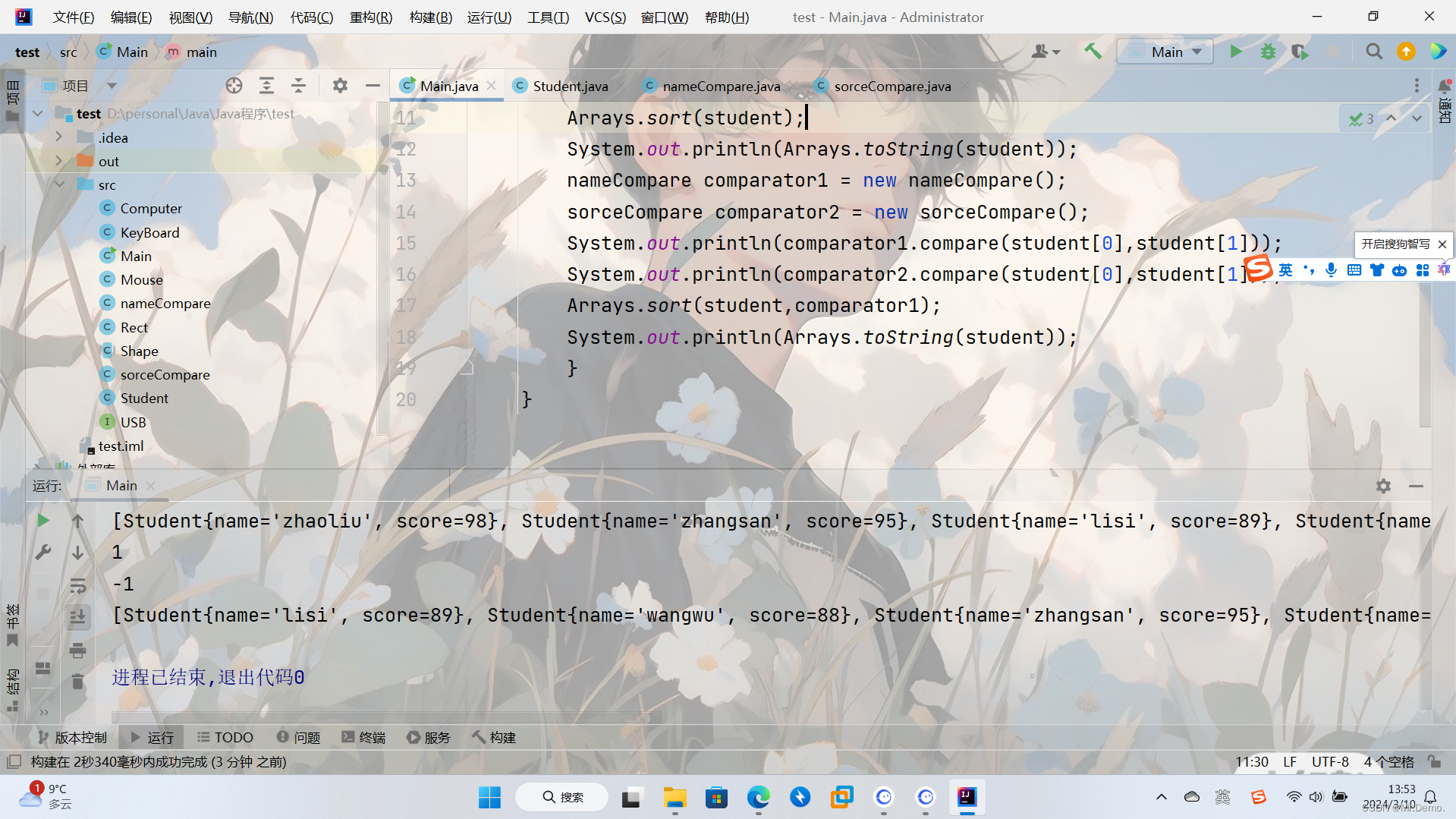This screenshot has width=1456, height=819.
Task: Hide the Project tool window
Action: tap(372, 86)
